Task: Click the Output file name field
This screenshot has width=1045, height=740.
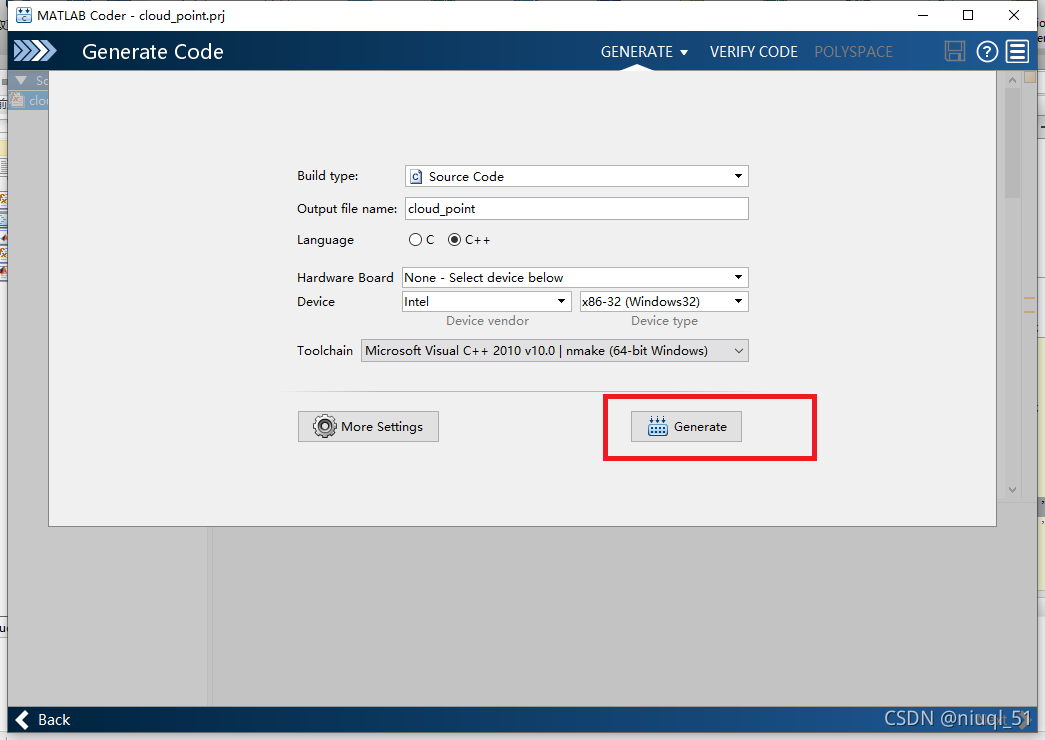Action: 576,209
